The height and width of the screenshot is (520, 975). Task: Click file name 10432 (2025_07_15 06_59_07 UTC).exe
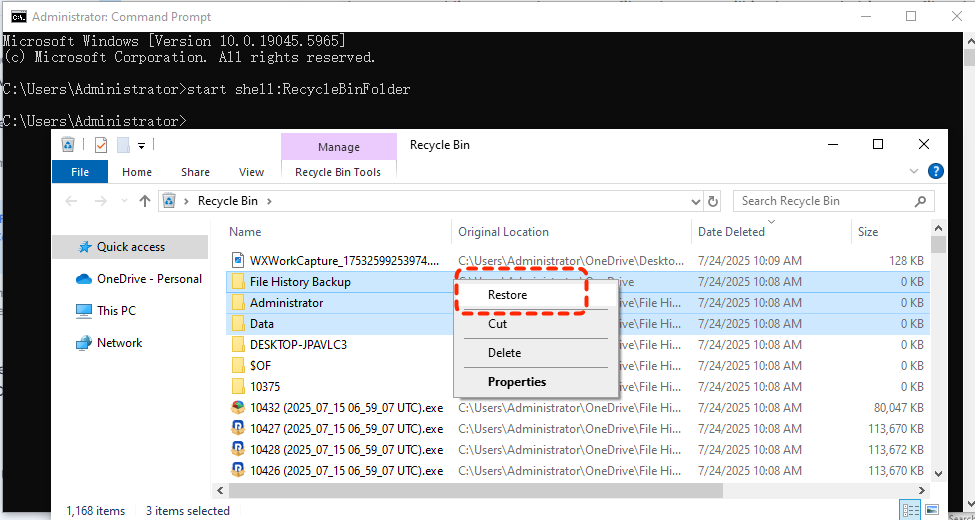coord(346,409)
